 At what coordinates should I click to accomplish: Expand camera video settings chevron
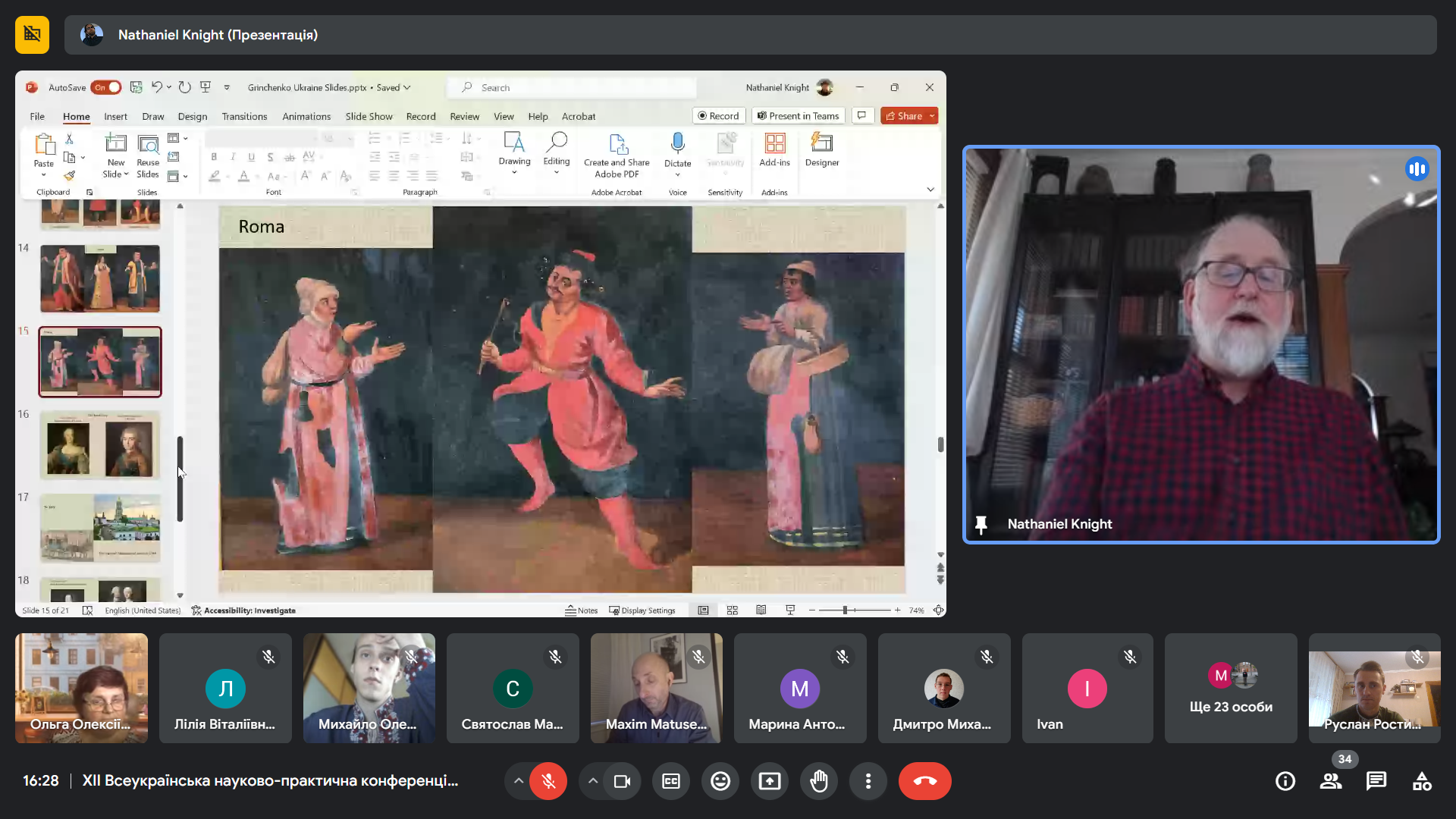click(593, 781)
